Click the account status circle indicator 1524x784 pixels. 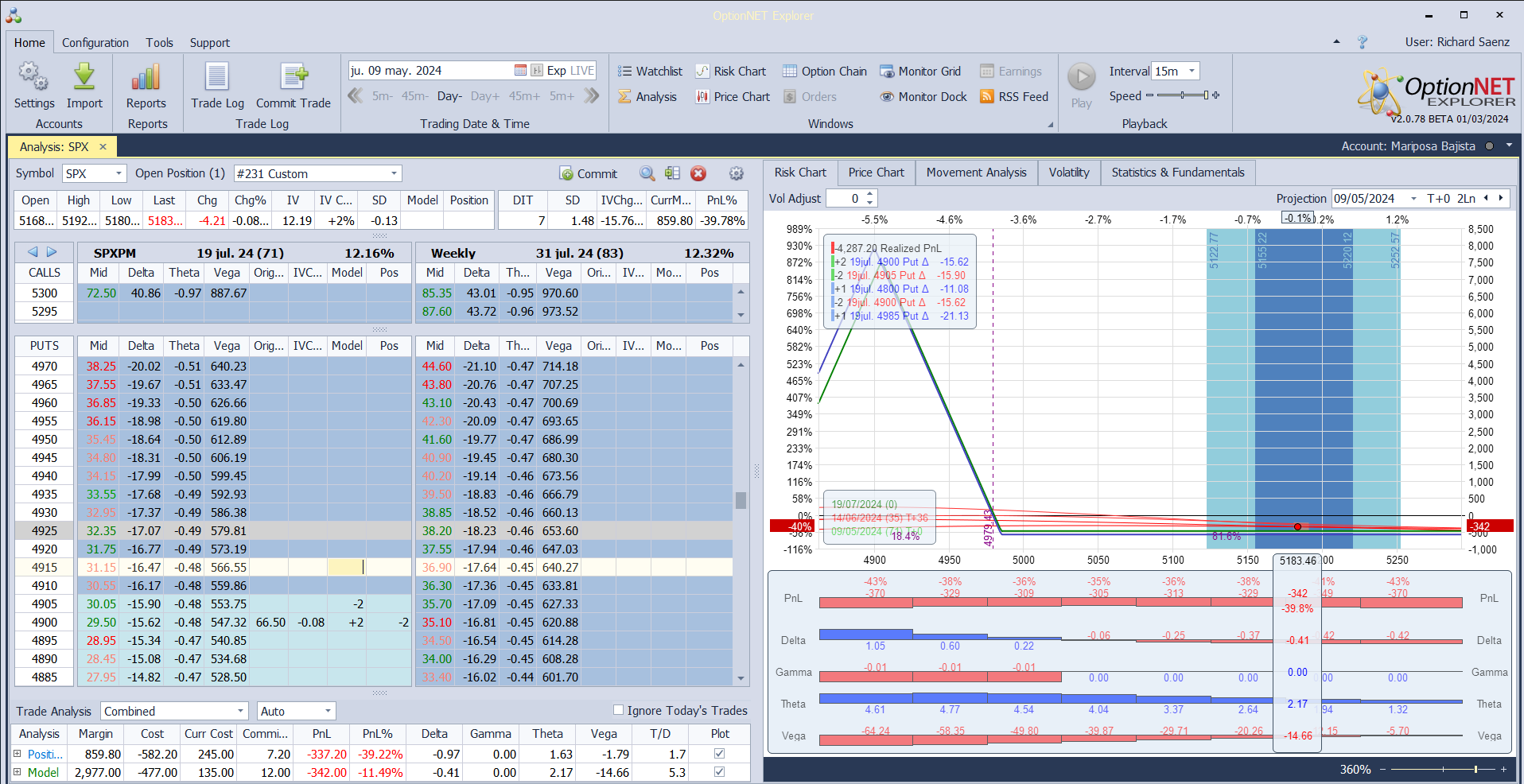click(x=1489, y=146)
